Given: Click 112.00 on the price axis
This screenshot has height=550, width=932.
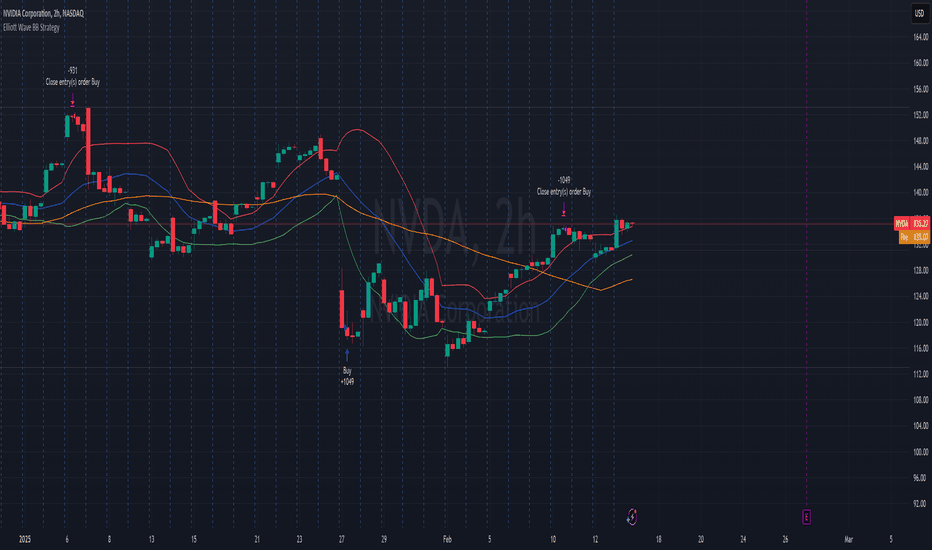Looking at the screenshot, I should point(920,374).
